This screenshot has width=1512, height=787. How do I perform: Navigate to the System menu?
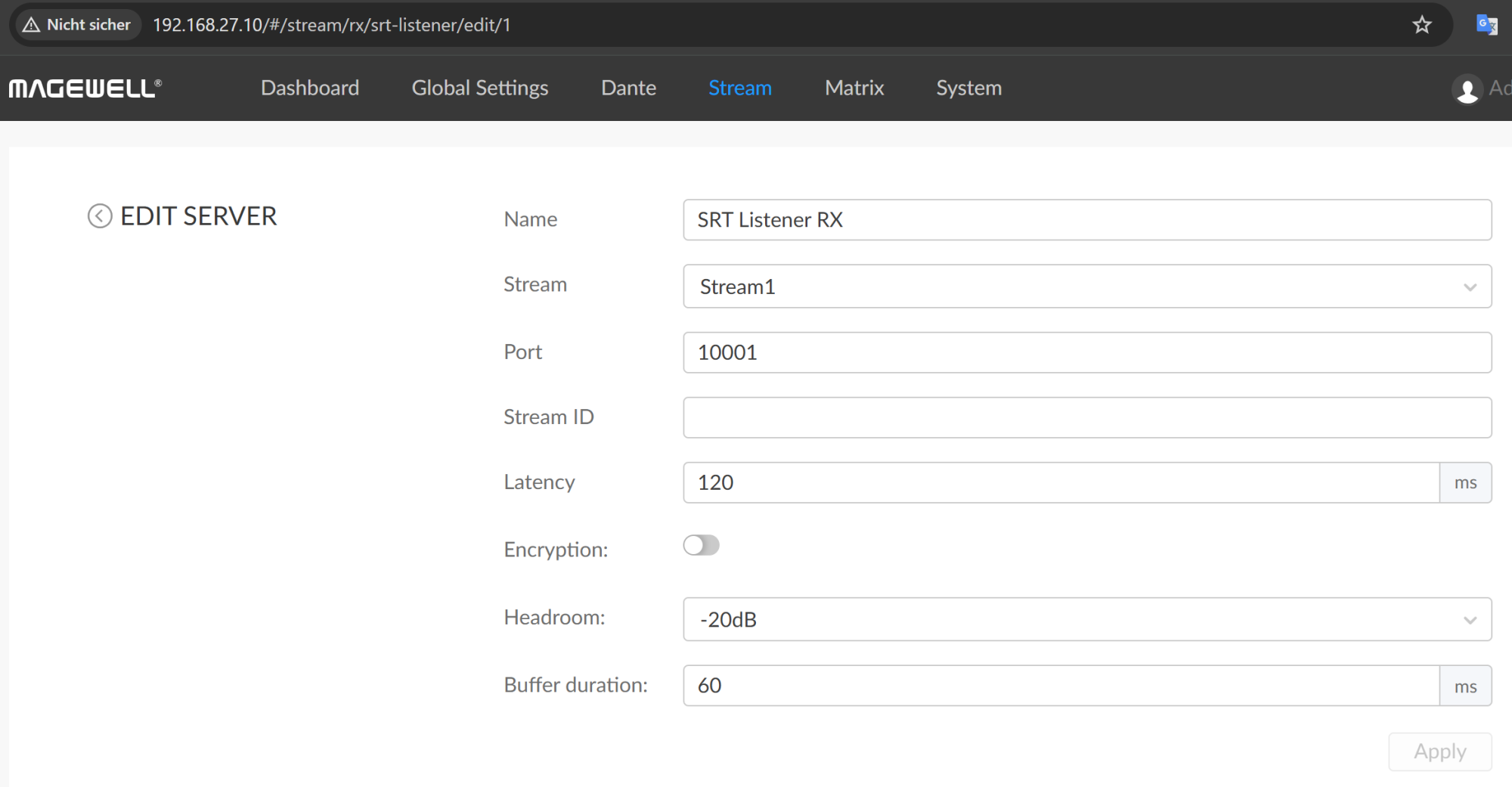click(968, 88)
